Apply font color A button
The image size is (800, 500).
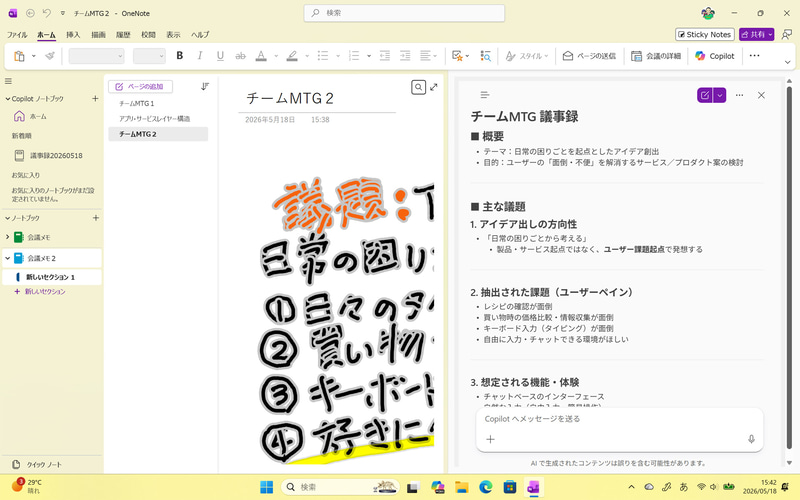[261, 56]
